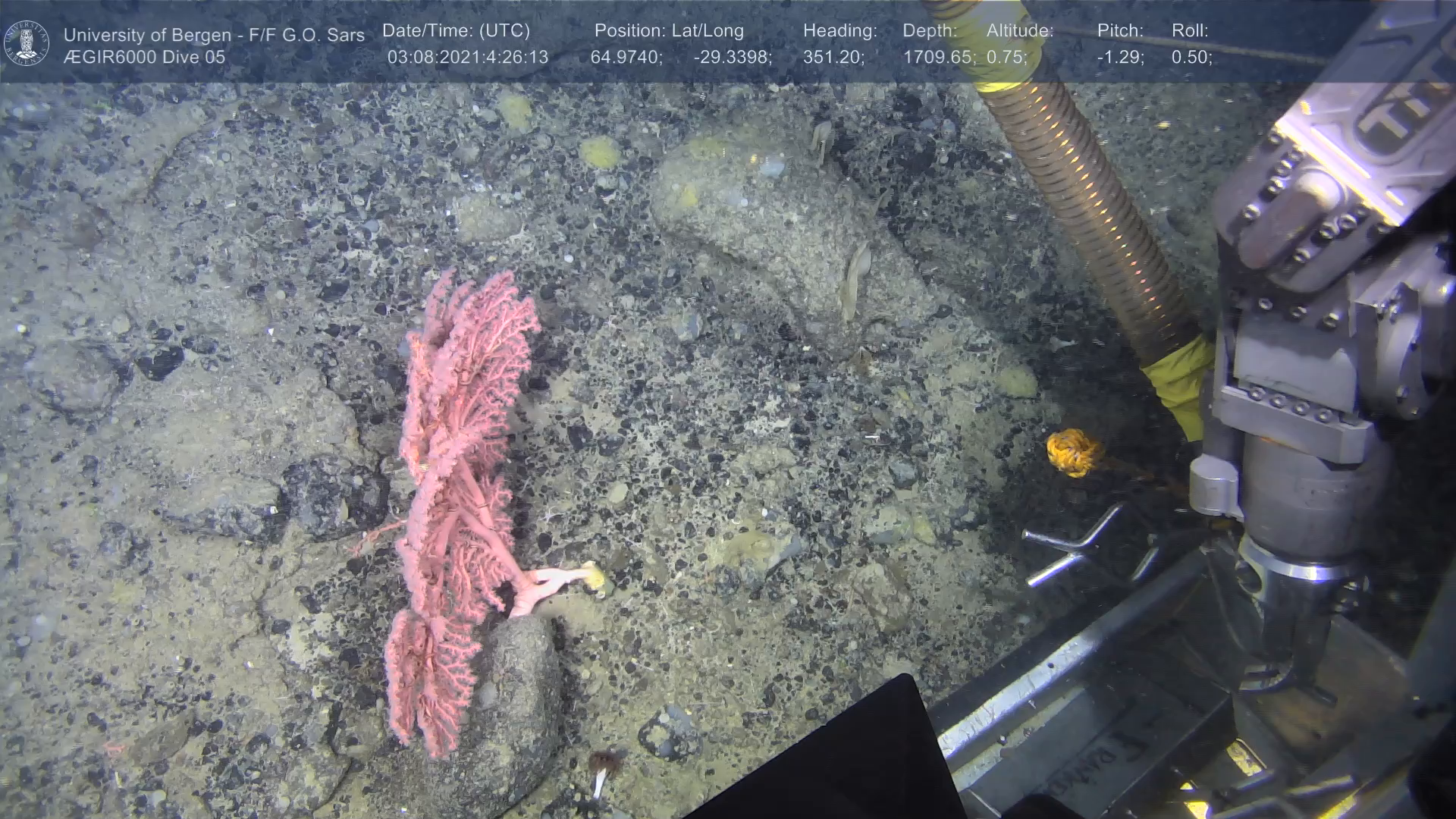Click the Roll value 0.50
Image resolution: width=1456 pixels, height=819 pixels.
pyautogui.click(x=1191, y=58)
